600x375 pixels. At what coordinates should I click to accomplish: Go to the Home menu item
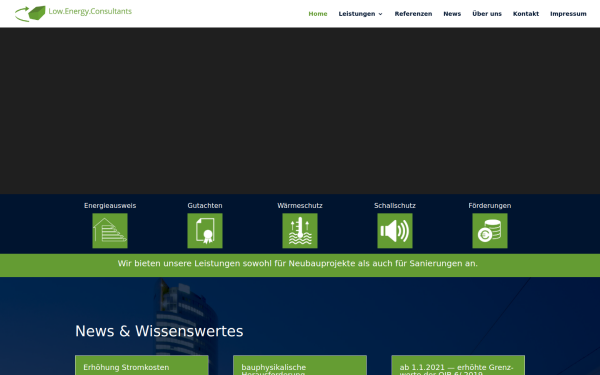(318, 14)
